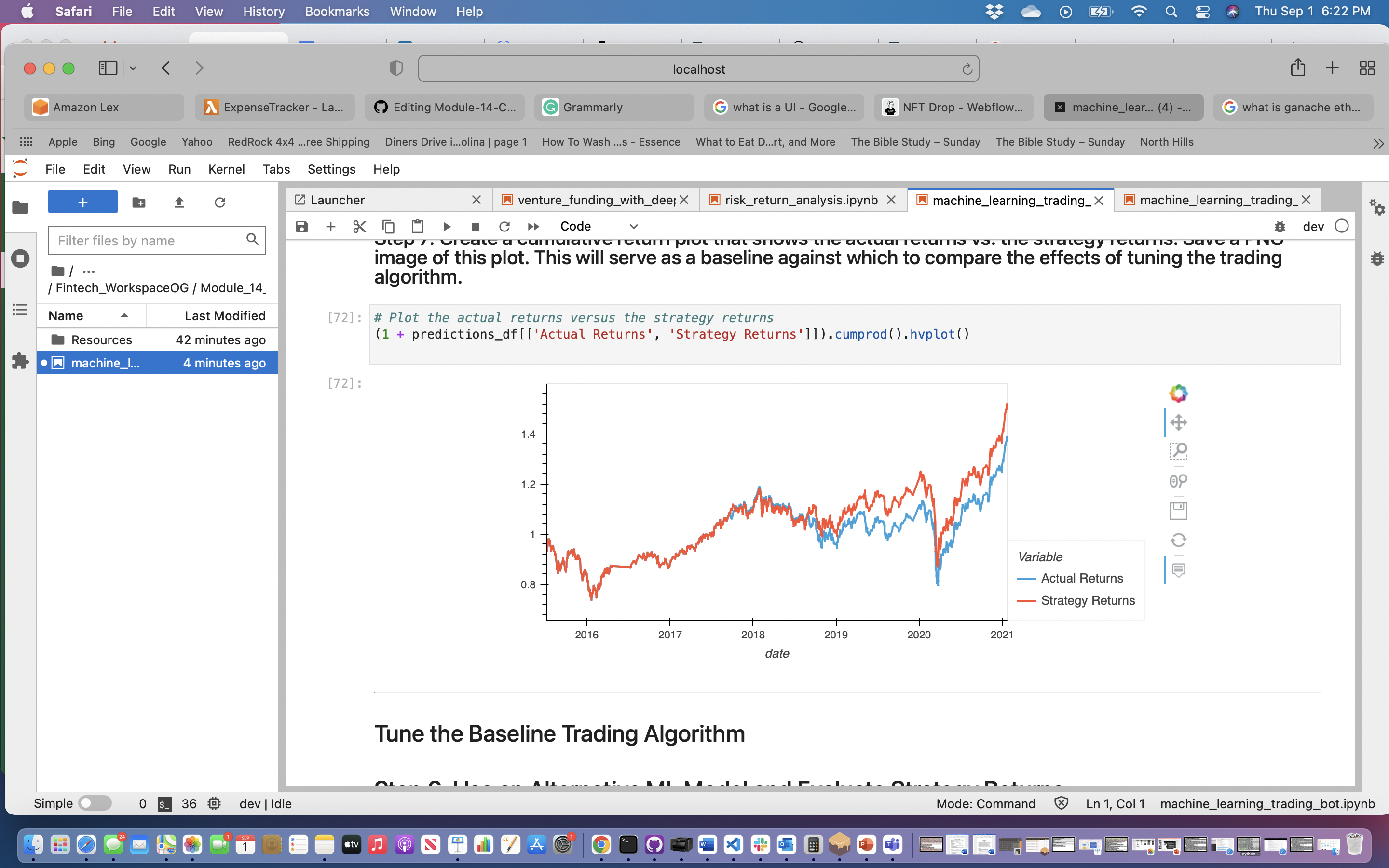
Task: Select the Bokeh Pan tool
Action: tap(1178, 422)
